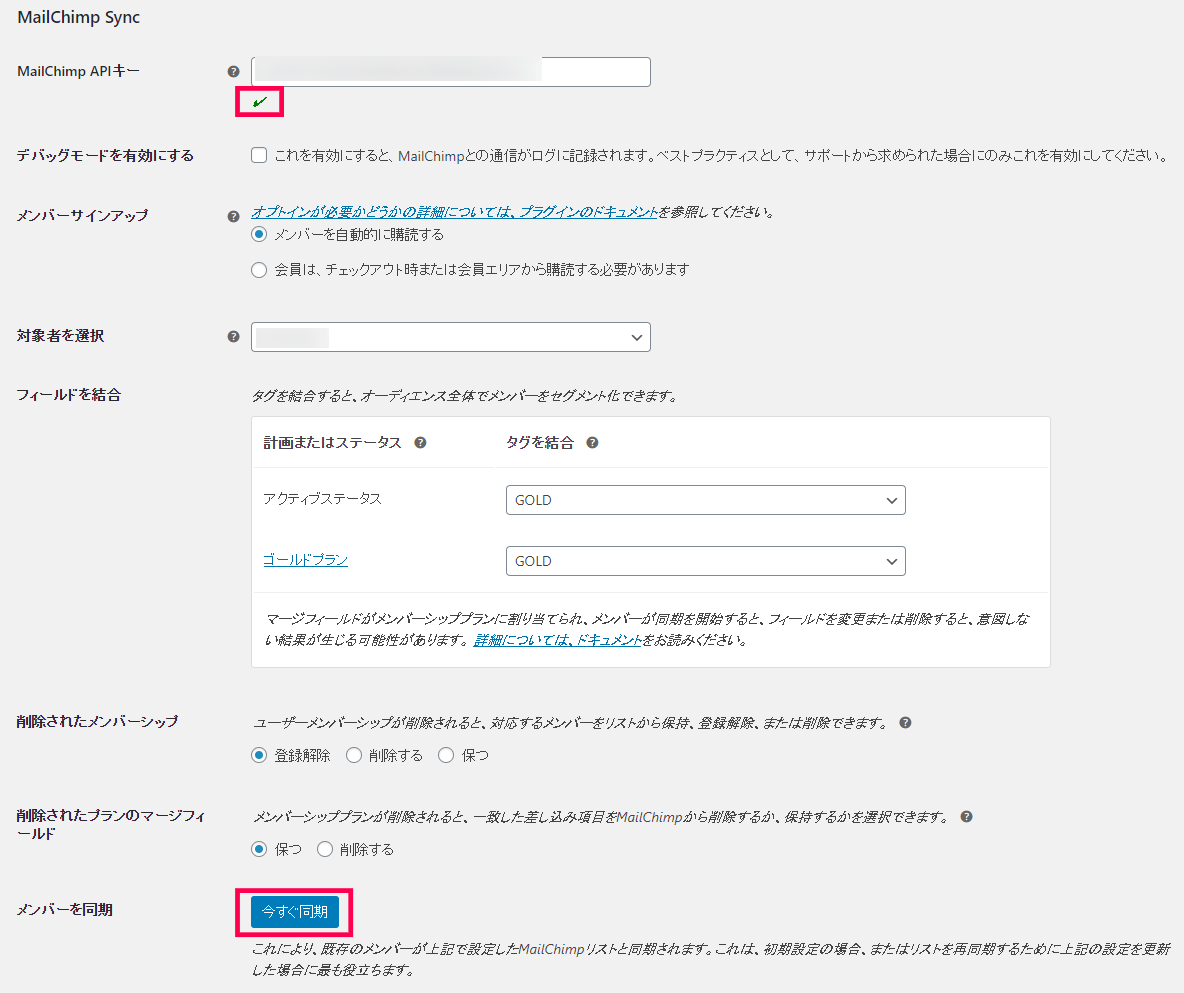The height and width of the screenshot is (993, 1184).
Task: Open help tooltip for MailChimp APIキー
Action: (233, 72)
